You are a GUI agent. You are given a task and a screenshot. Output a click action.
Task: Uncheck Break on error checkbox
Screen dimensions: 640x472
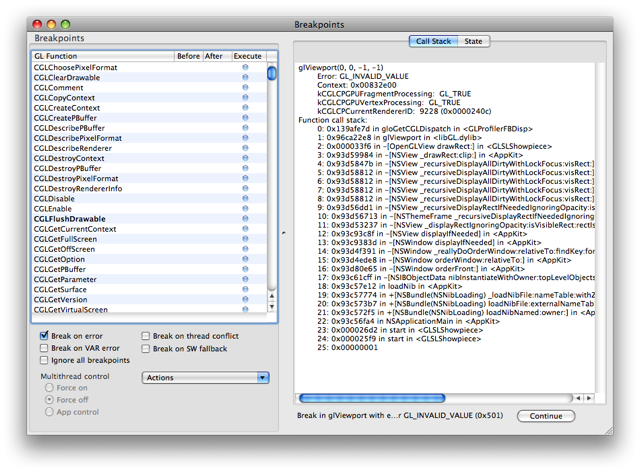(x=45, y=336)
